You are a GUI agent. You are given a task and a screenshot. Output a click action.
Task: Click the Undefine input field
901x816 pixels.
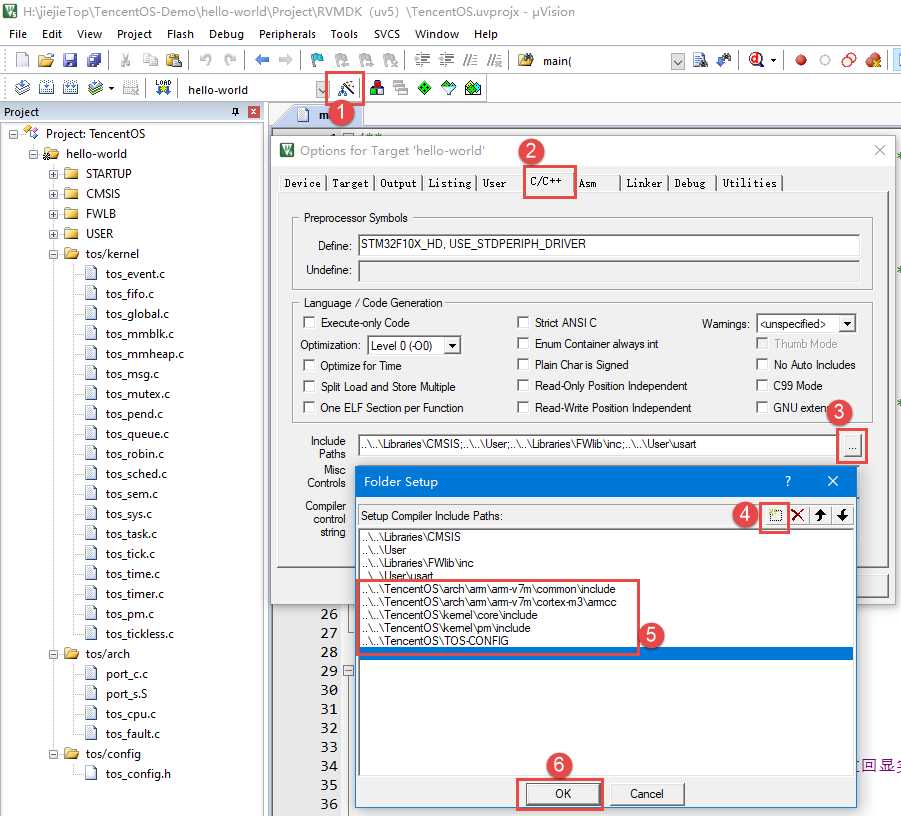coord(609,270)
